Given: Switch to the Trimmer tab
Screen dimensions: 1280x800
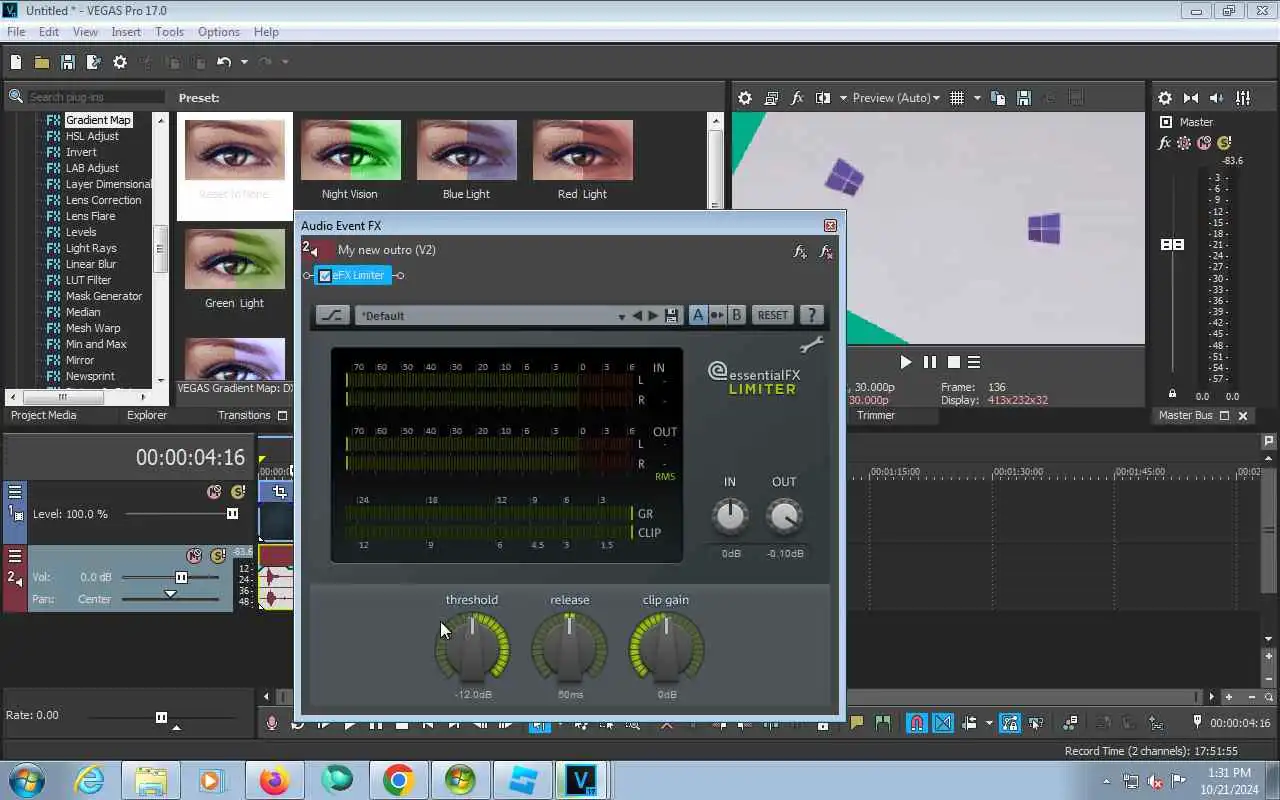Looking at the screenshot, I should [876, 415].
